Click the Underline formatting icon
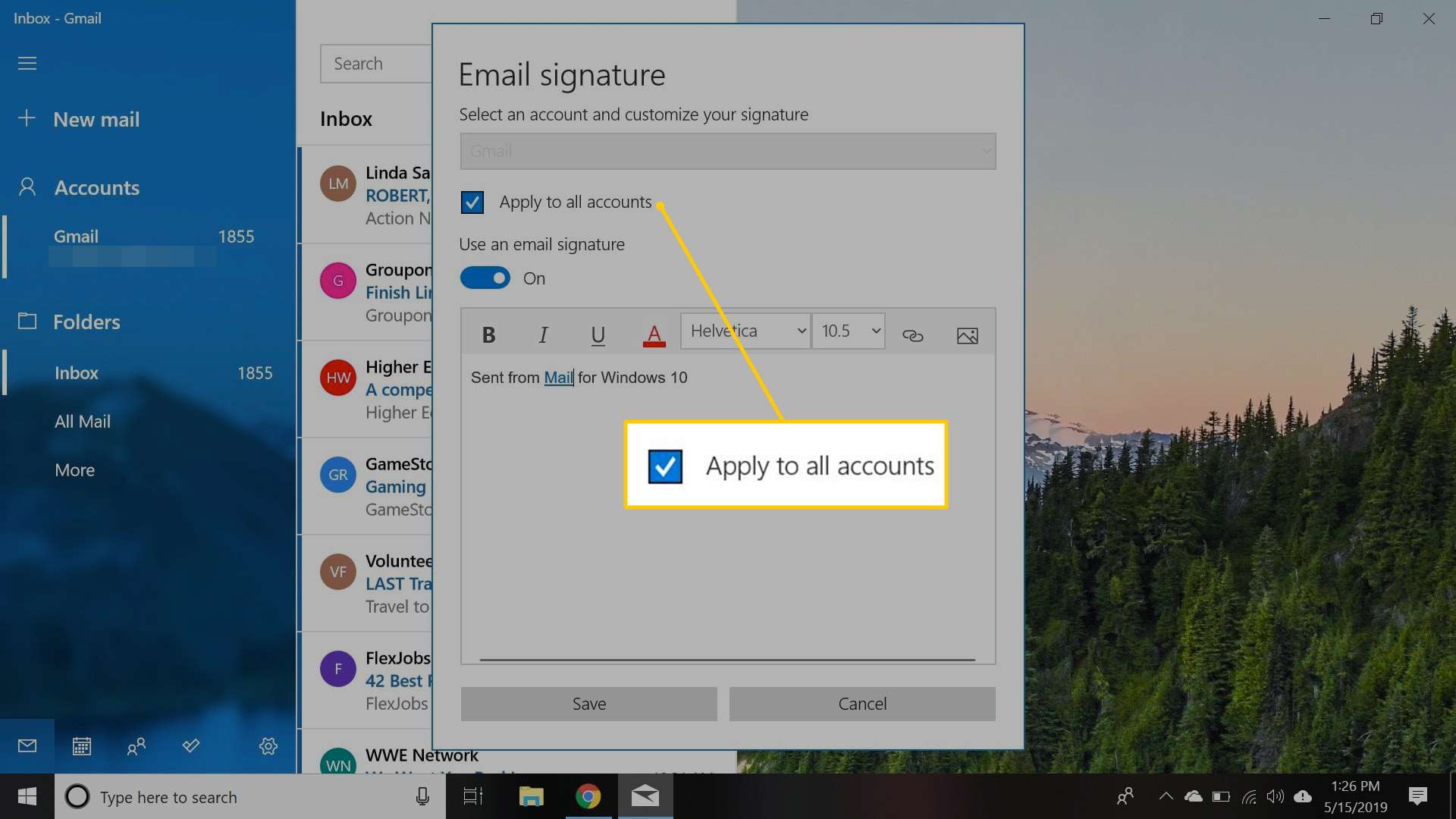Image resolution: width=1456 pixels, height=819 pixels. pos(598,333)
